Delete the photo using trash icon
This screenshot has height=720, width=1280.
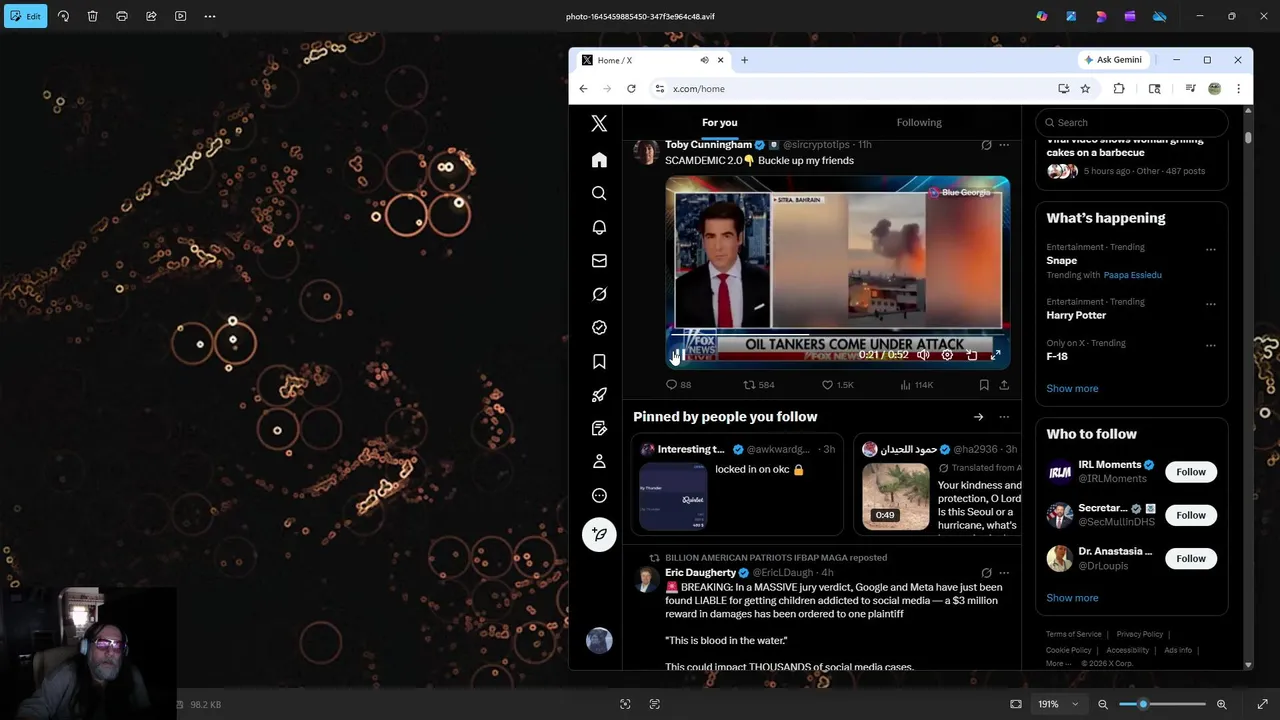(x=92, y=16)
